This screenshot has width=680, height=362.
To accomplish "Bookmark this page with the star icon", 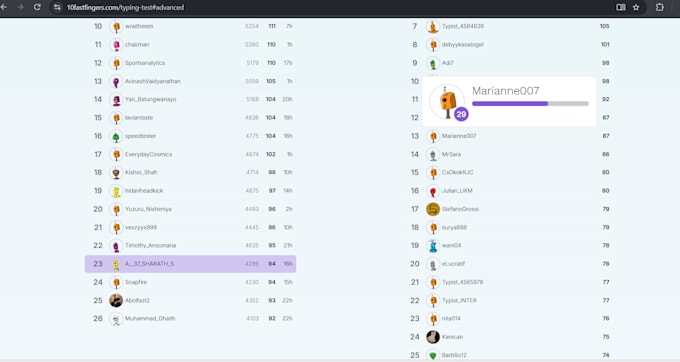I will [636, 7].
